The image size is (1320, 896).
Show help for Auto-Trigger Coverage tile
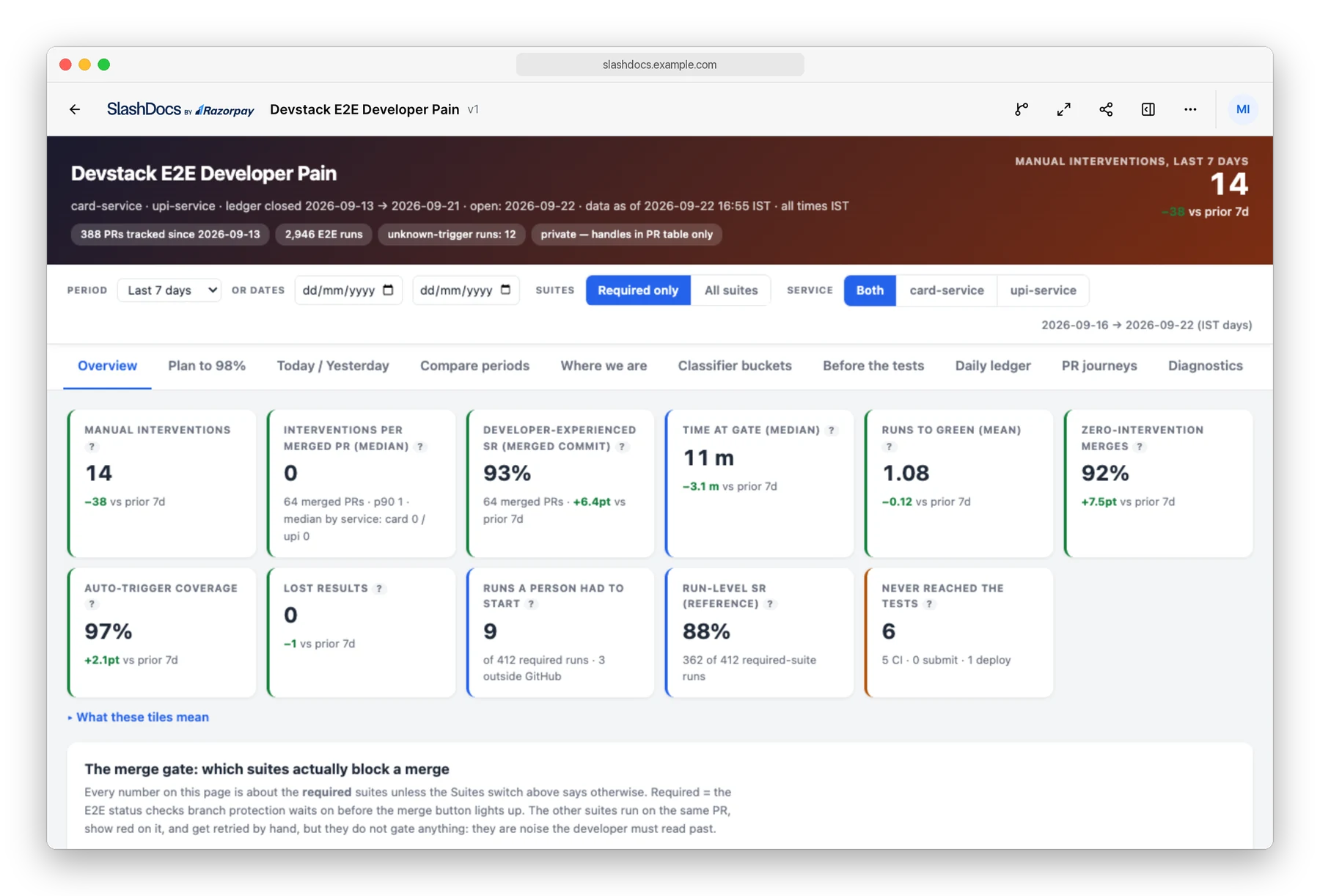[x=92, y=604]
